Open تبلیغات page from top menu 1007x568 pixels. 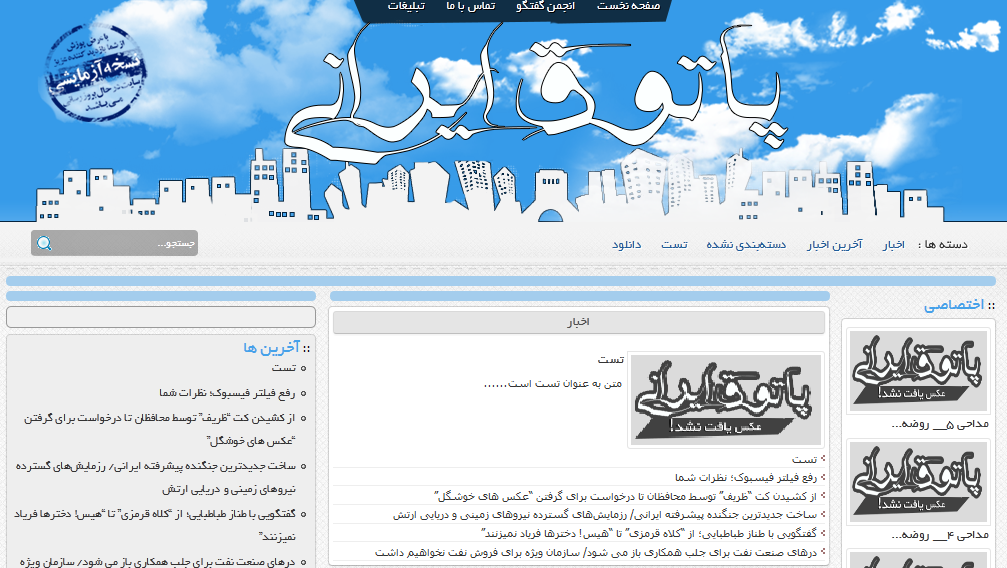coord(406,6)
